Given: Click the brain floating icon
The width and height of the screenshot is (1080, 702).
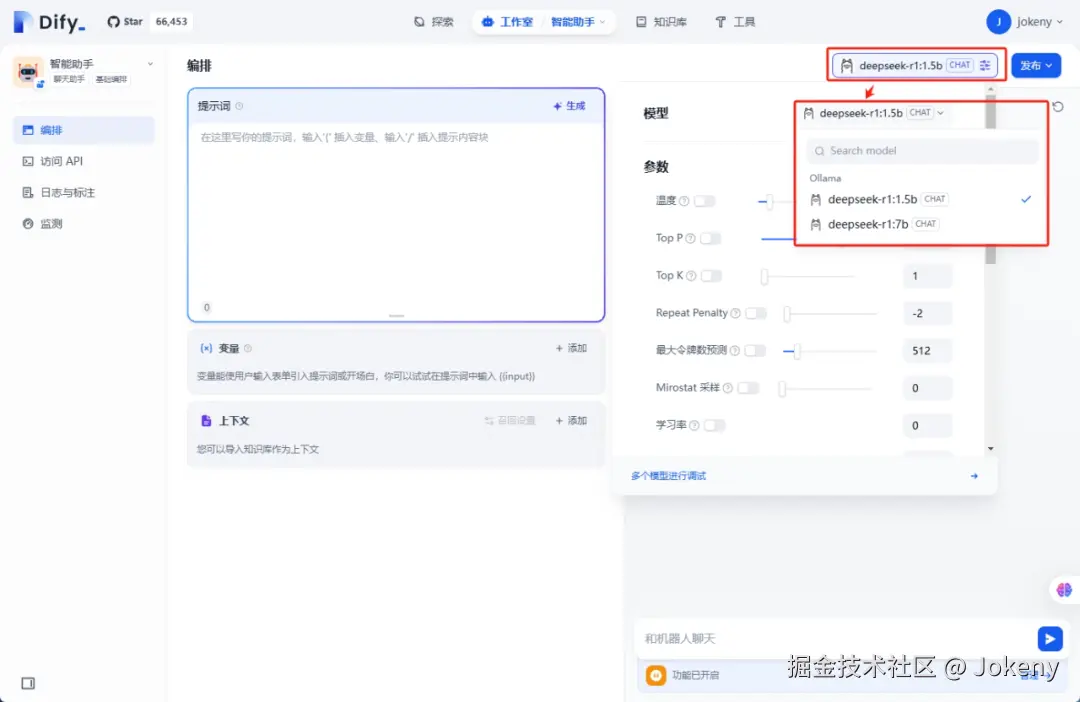Looking at the screenshot, I should coord(1064,590).
